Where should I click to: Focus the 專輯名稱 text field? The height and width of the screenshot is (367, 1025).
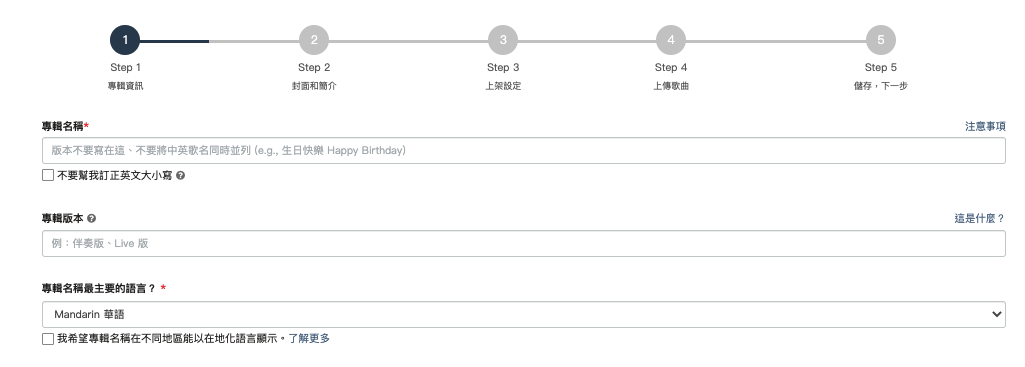click(524, 150)
